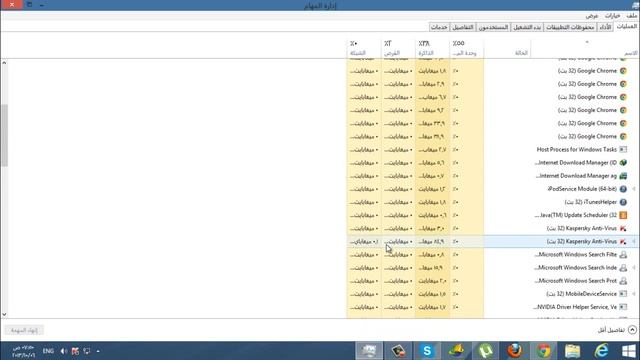Open Skype from the taskbar
640x360 pixels.
(x=427, y=351)
